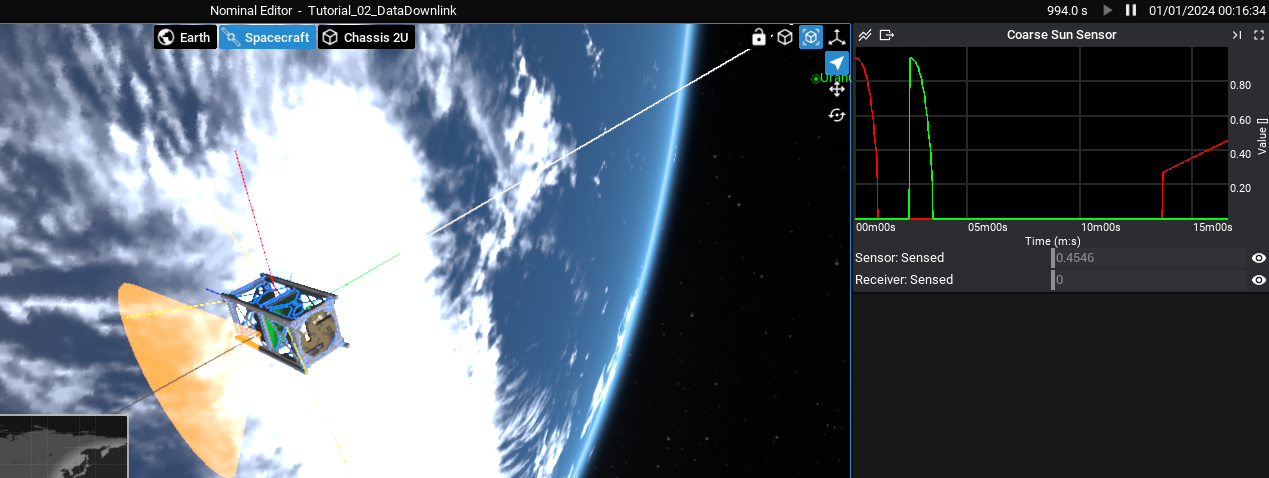The image size is (1269, 478).
Task: Open the Chassis 2U component
Action: [366, 38]
